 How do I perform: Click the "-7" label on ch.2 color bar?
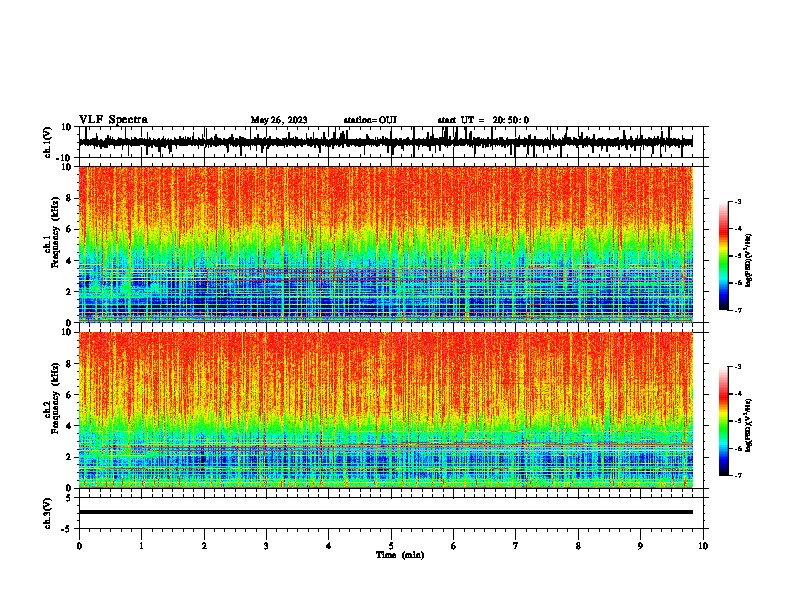tap(737, 475)
